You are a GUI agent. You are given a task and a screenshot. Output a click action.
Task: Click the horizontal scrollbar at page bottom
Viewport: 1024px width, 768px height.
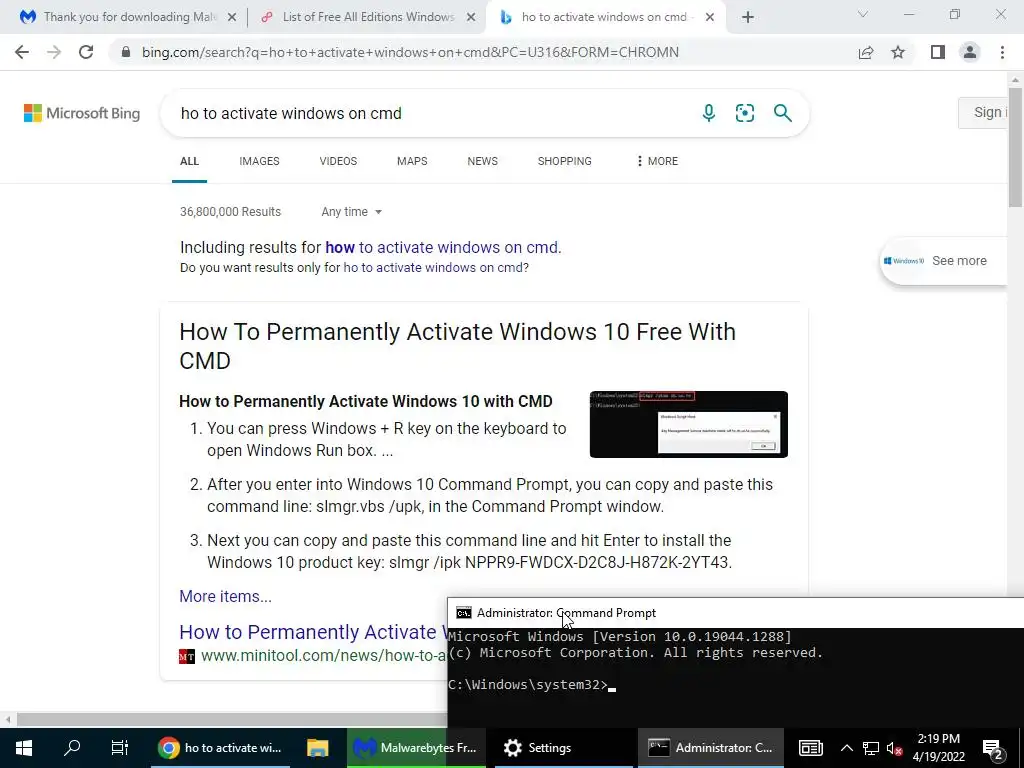(232, 719)
